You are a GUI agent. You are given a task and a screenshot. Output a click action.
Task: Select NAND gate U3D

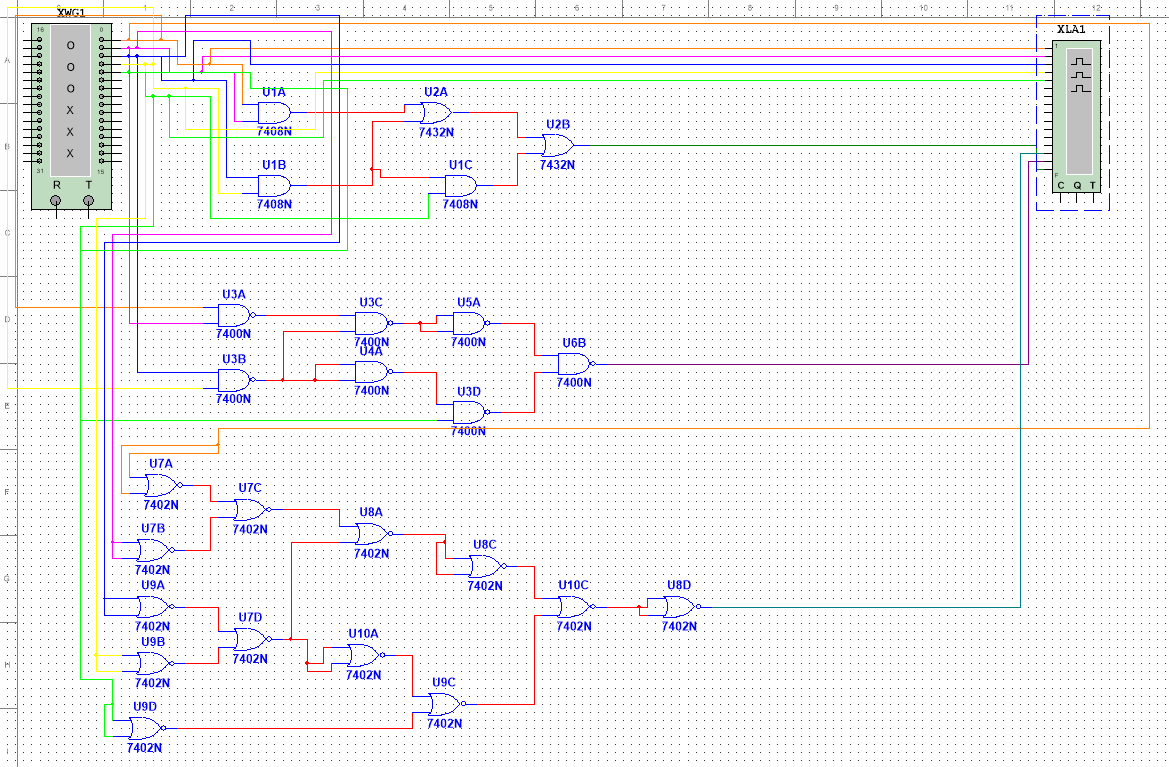pyautogui.click(x=470, y=412)
